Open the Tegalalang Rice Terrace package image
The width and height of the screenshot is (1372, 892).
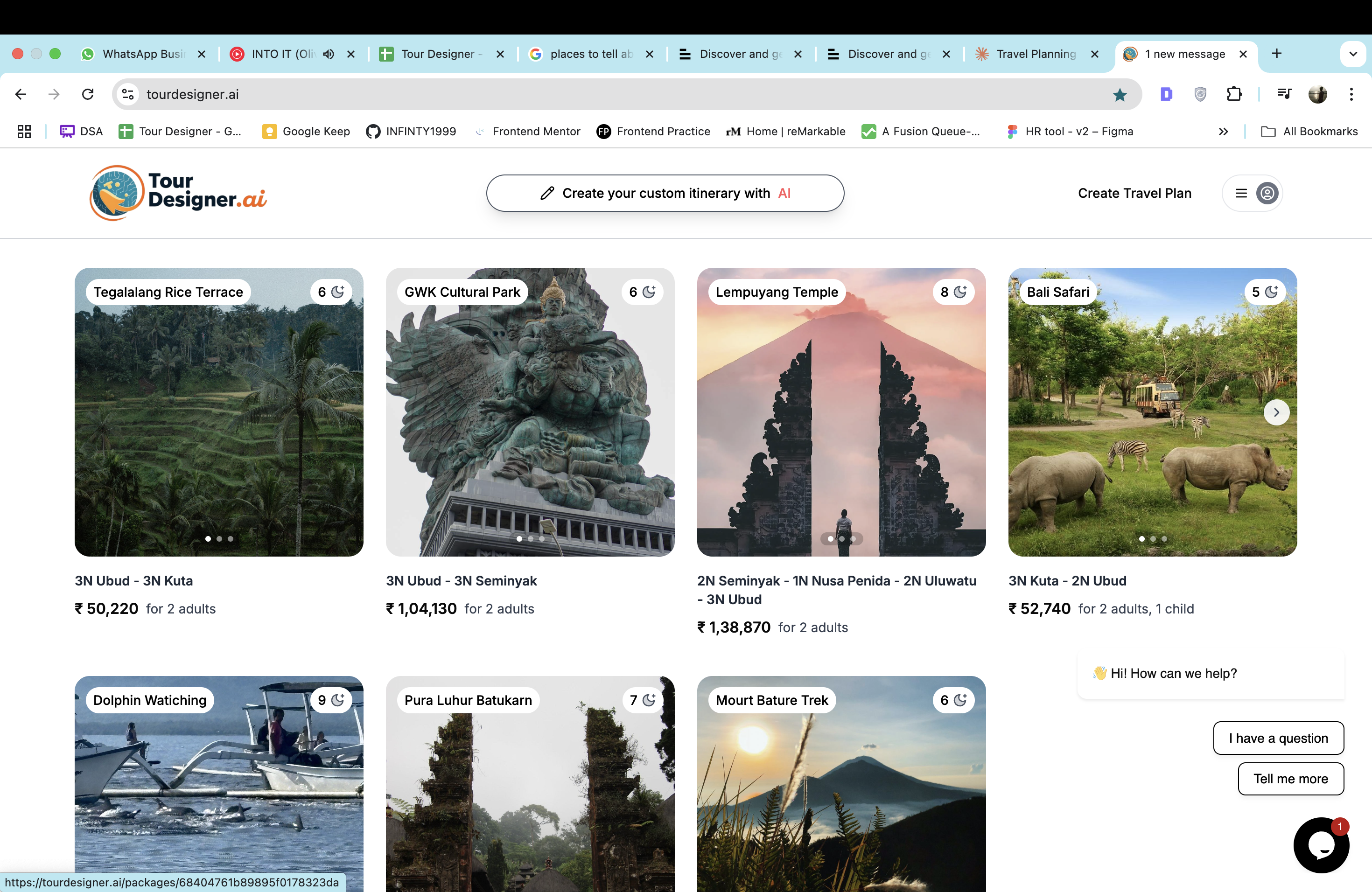point(219,412)
